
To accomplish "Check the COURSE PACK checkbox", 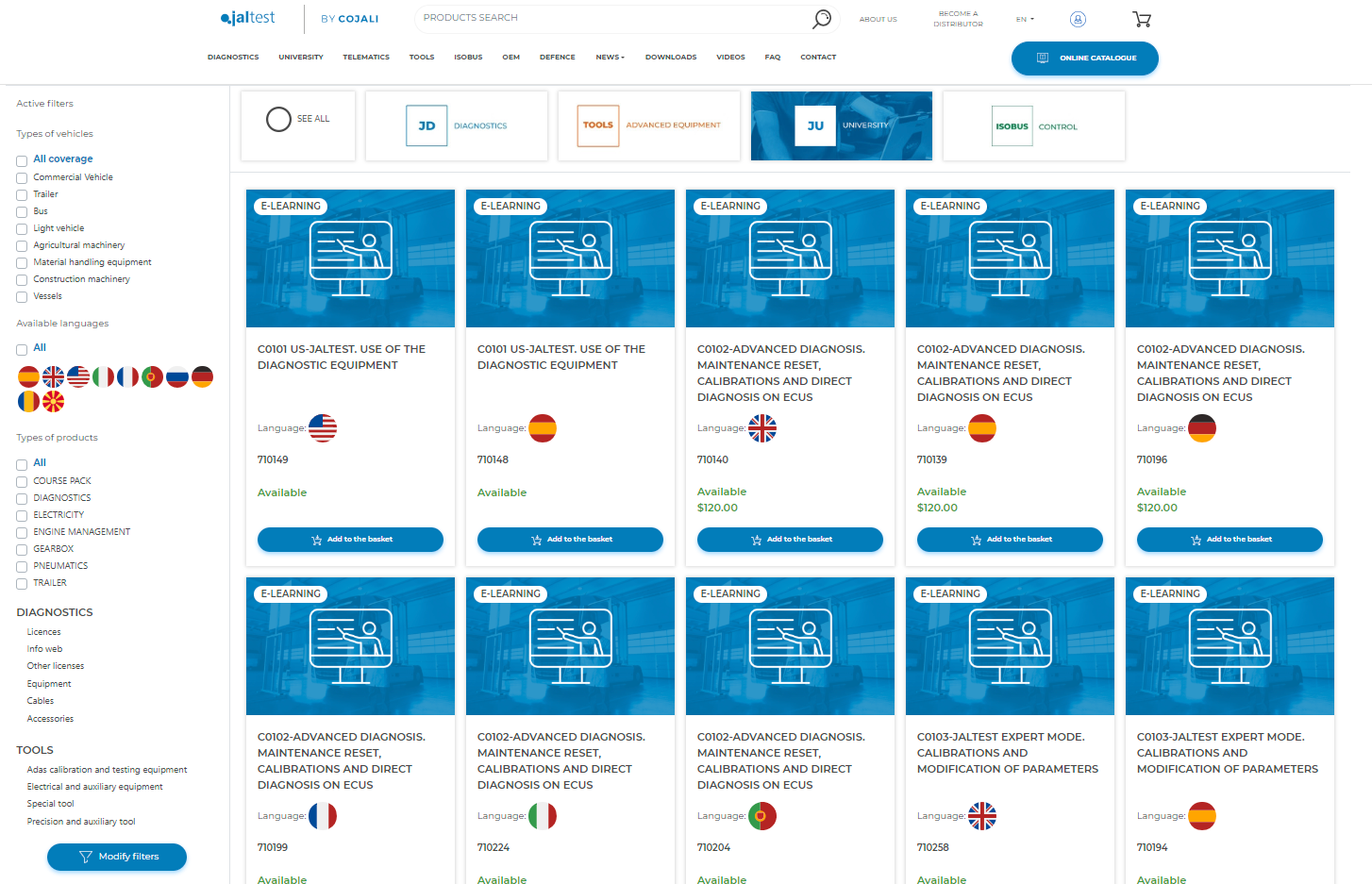I will (x=22, y=482).
